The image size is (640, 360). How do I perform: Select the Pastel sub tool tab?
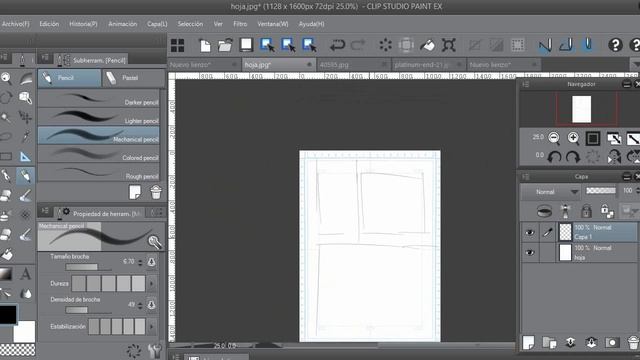[x=133, y=78]
